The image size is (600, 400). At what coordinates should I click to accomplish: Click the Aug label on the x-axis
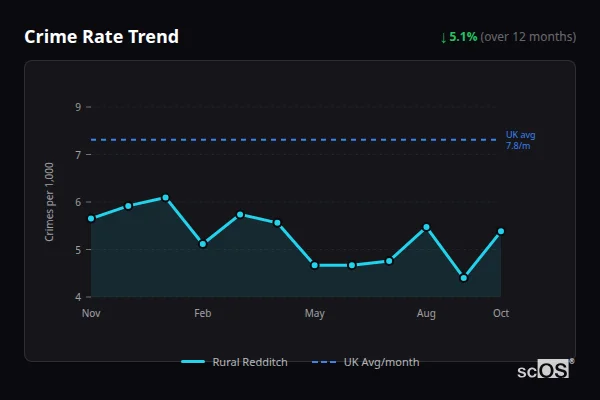tap(426, 314)
